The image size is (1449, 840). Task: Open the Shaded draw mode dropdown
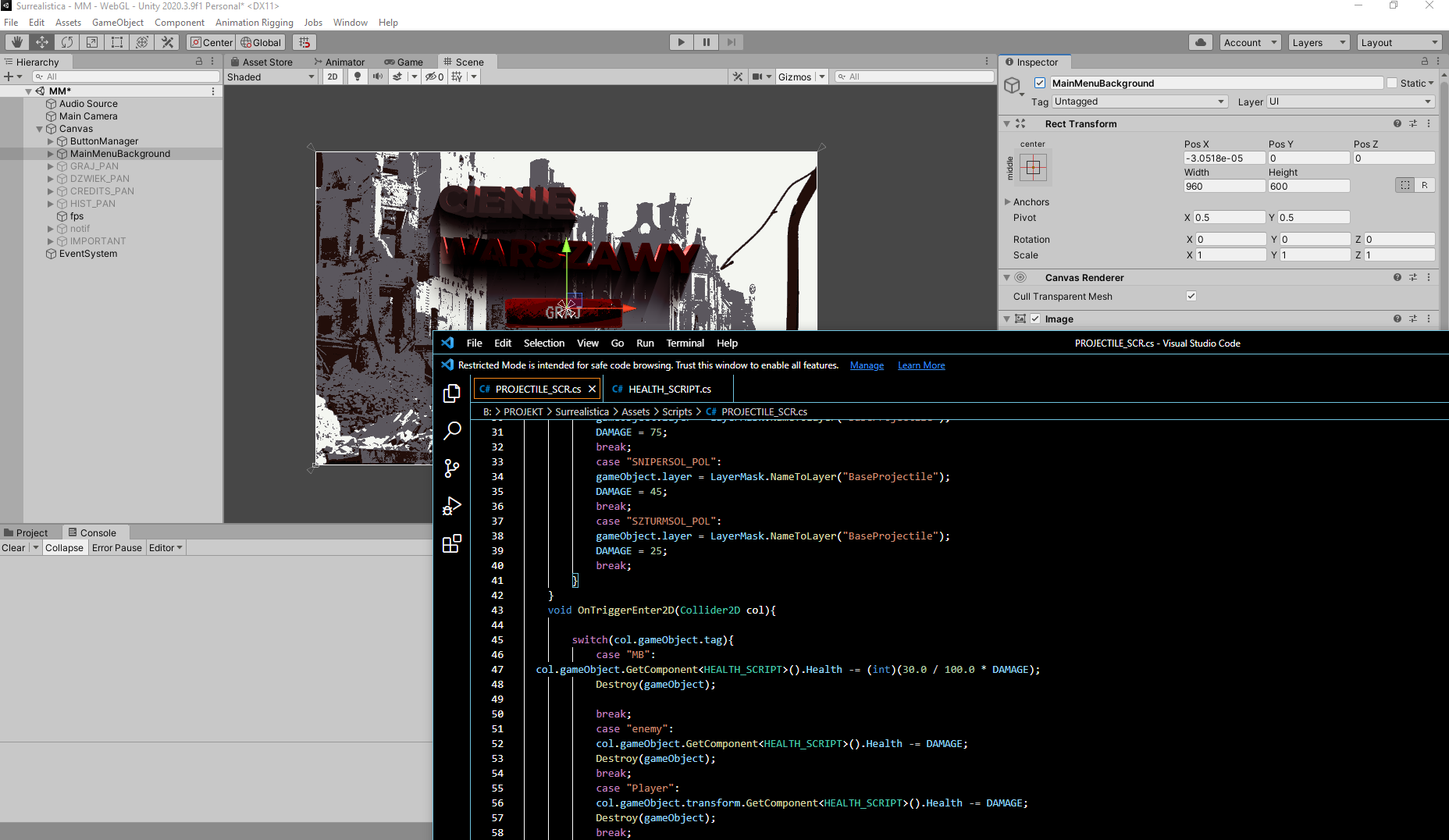pos(270,77)
